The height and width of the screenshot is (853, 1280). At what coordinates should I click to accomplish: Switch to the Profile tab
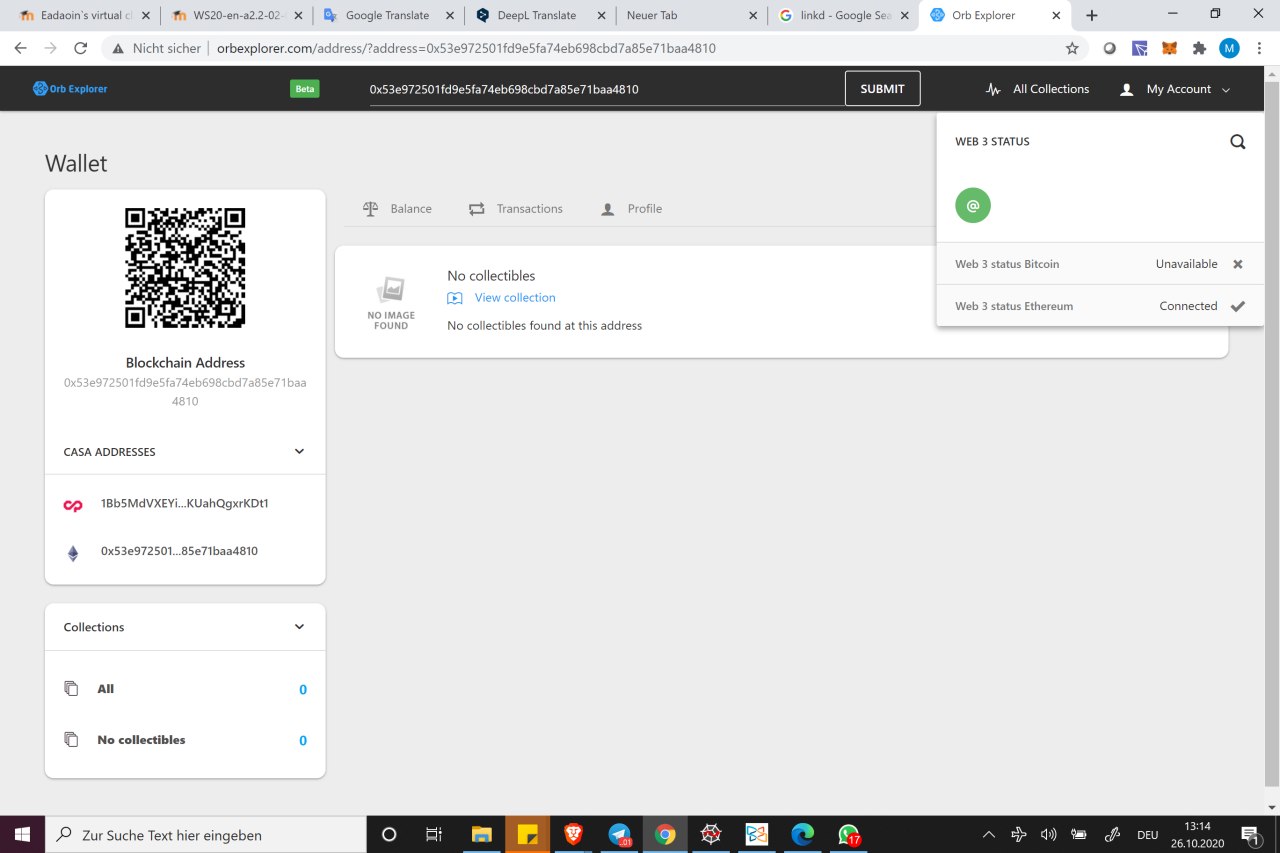(631, 209)
